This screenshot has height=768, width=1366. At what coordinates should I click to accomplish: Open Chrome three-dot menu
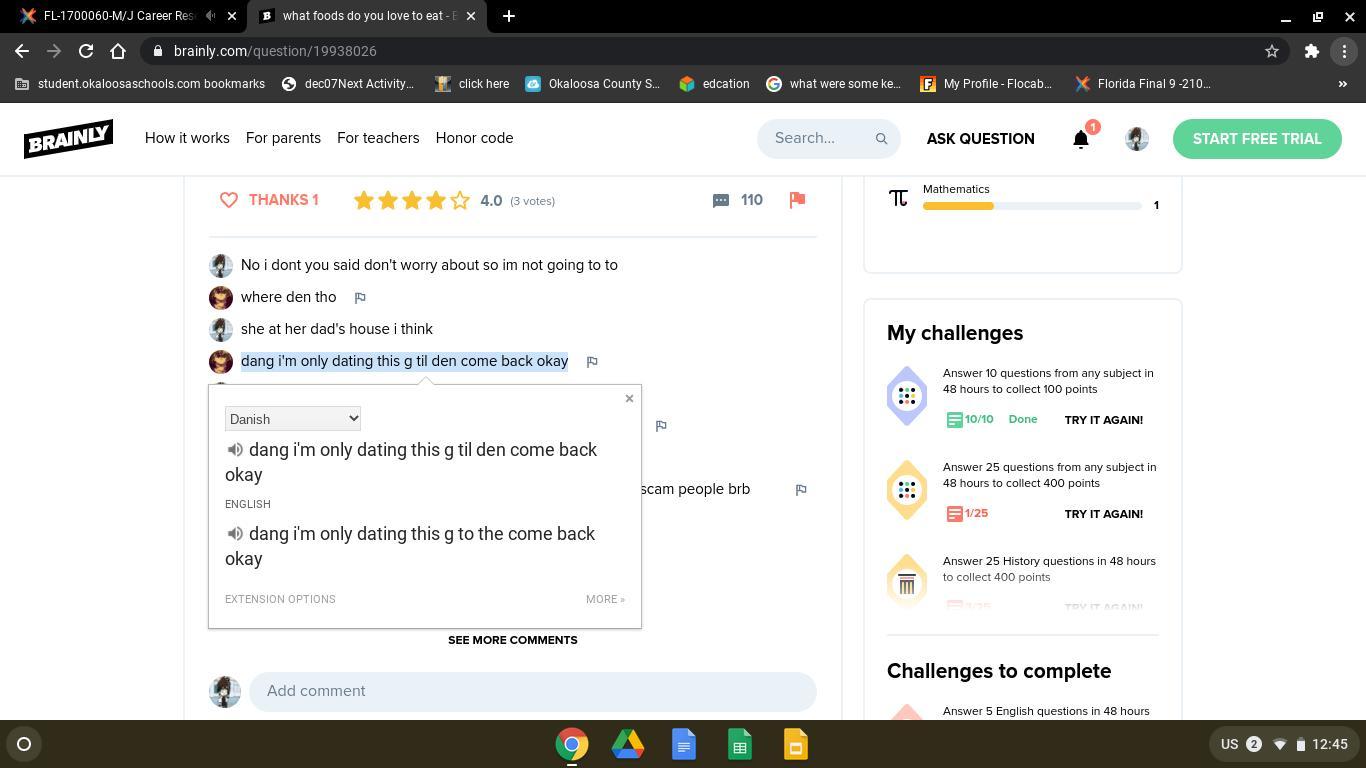point(1344,51)
